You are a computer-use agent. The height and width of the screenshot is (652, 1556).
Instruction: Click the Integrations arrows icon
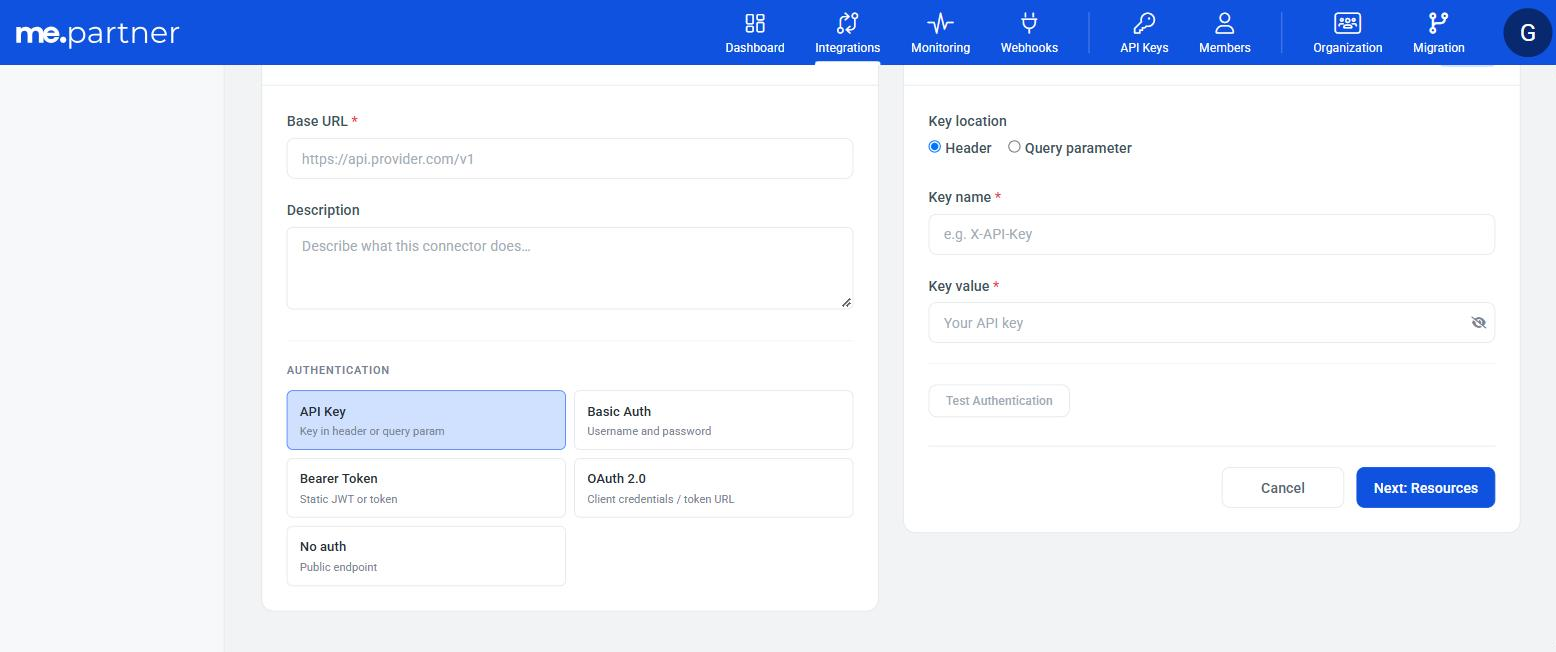tap(848, 23)
